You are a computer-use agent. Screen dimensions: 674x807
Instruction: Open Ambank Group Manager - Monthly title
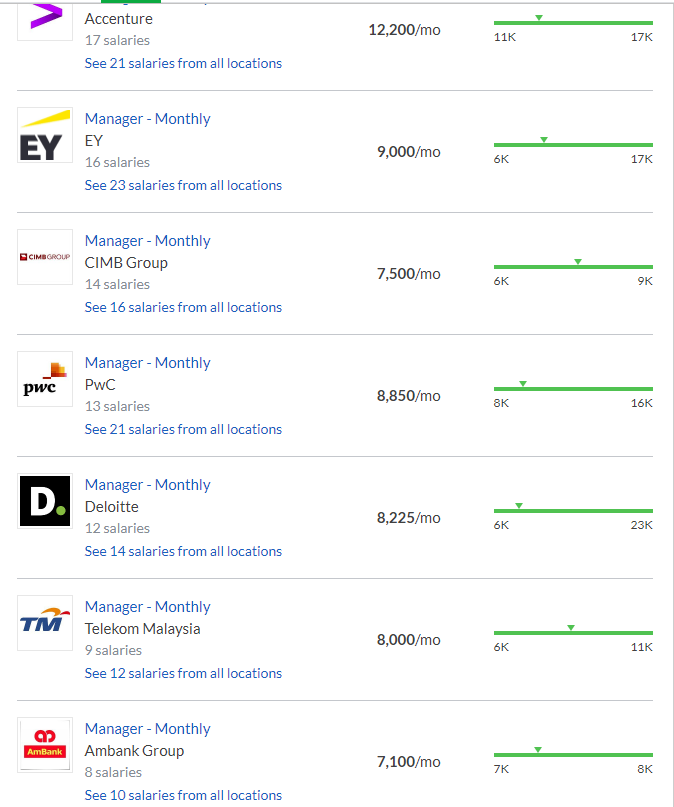pyautogui.click(x=148, y=729)
